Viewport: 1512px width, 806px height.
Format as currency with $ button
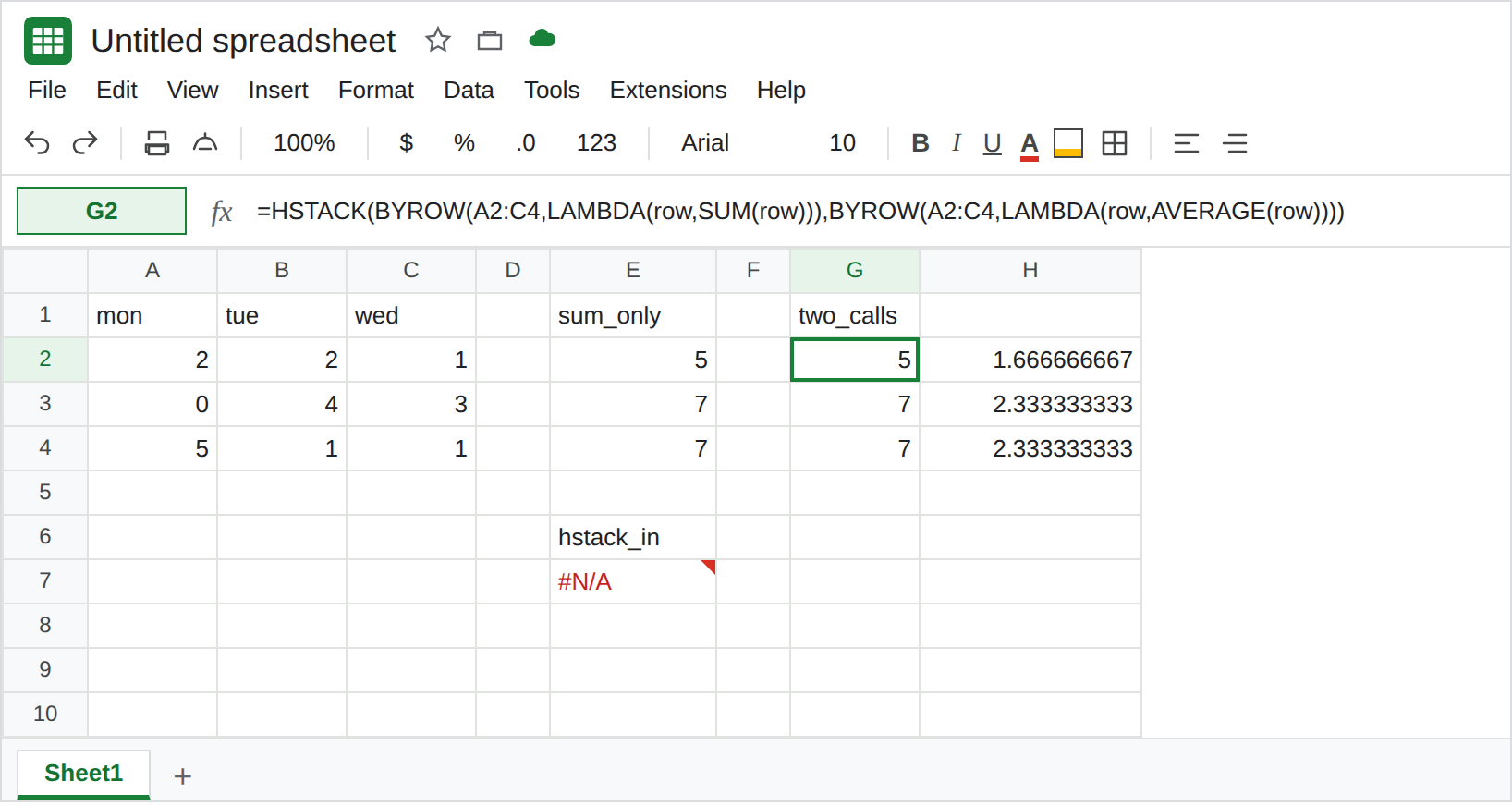[x=406, y=142]
